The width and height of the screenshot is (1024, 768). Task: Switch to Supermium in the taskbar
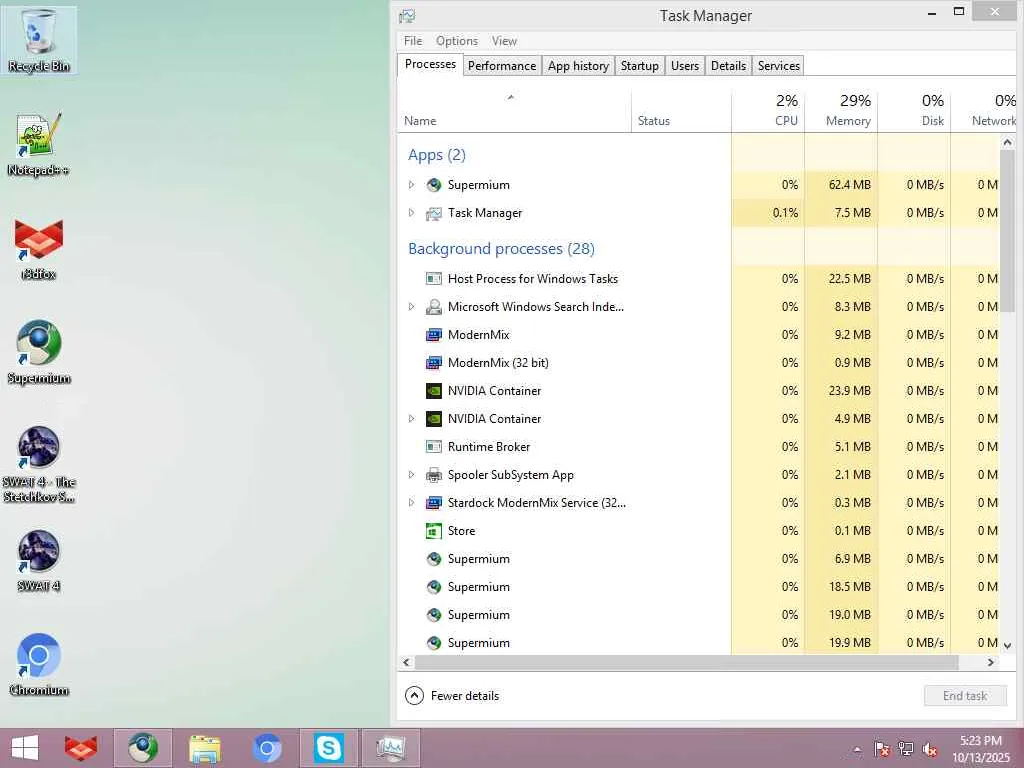[143, 748]
